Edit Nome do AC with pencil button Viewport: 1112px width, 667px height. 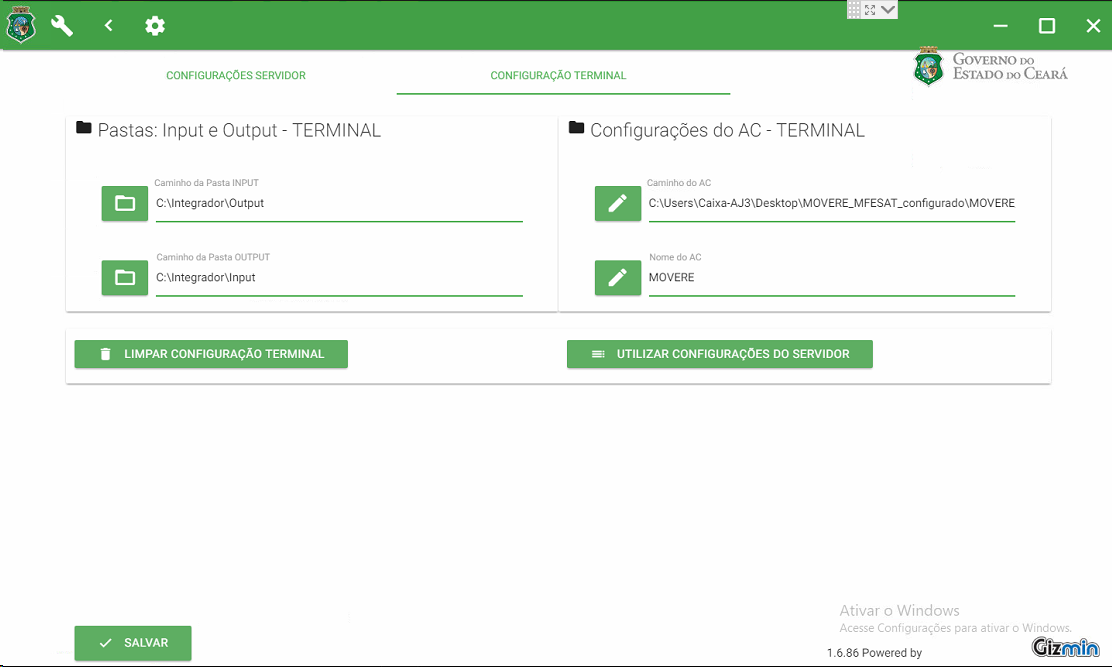click(x=618, y=277)
